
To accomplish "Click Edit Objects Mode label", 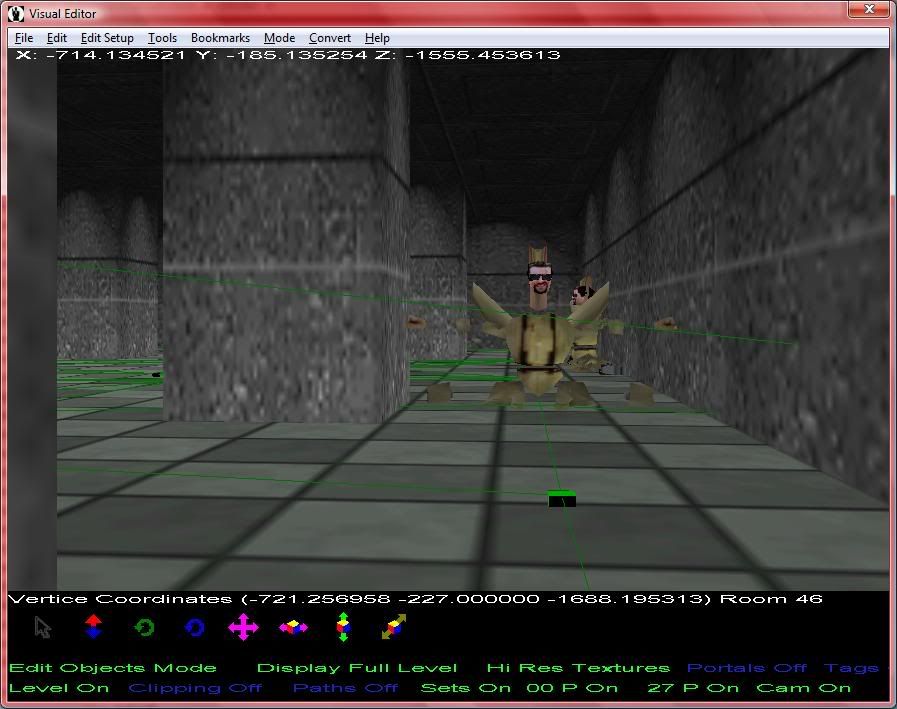I will point(113,668).
